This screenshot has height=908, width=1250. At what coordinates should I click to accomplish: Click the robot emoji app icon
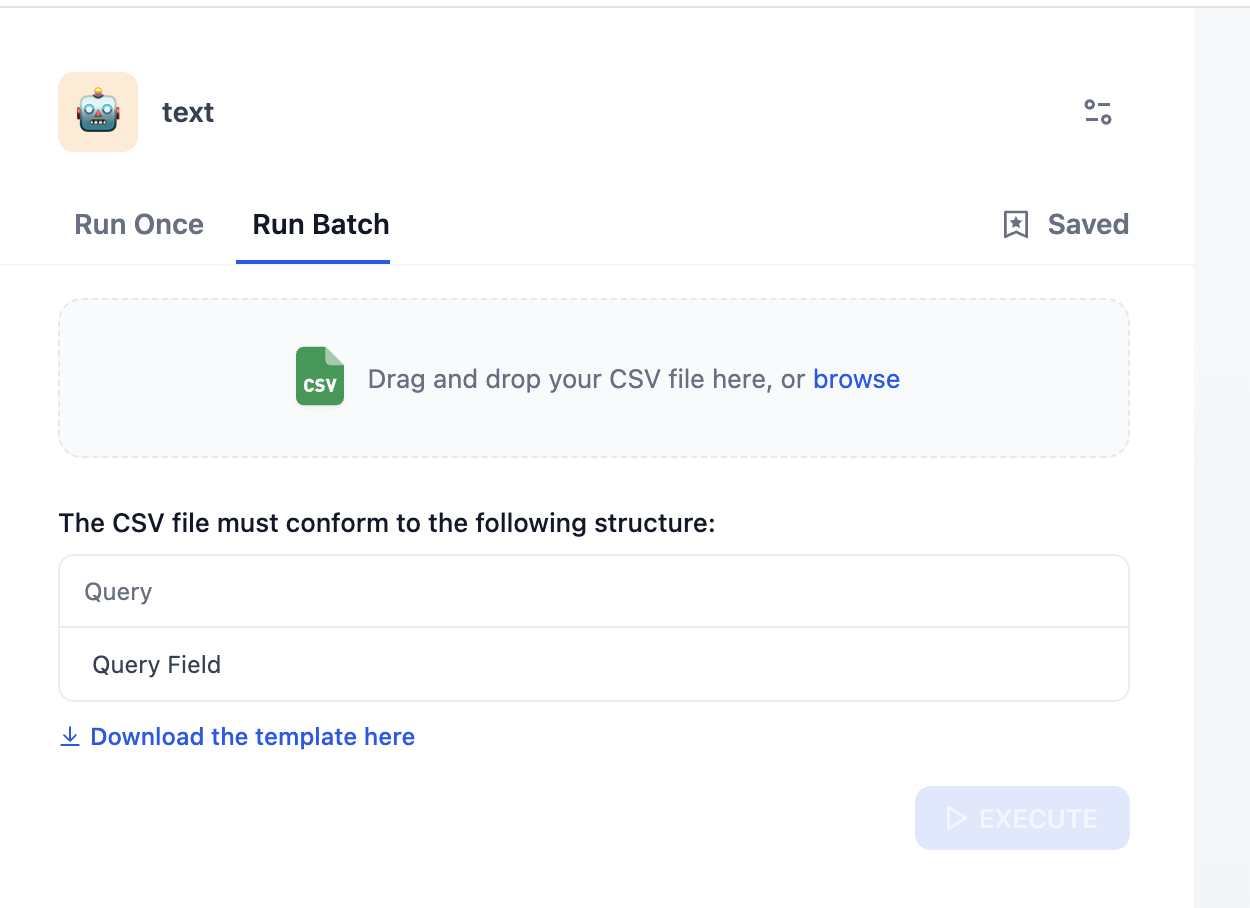click(x=98, y=112)
